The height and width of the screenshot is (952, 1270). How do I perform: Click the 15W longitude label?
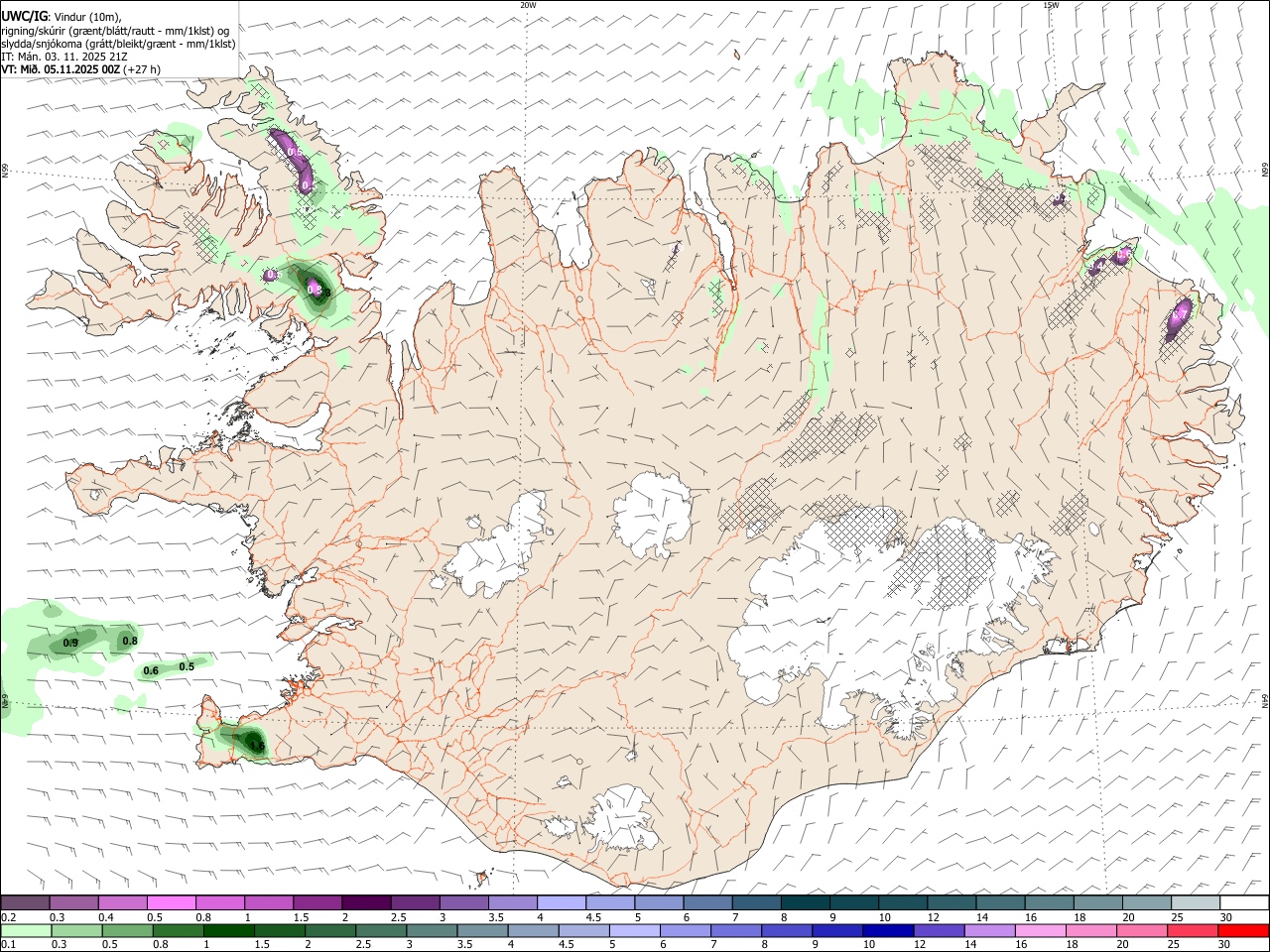[x=1051, y=5]
